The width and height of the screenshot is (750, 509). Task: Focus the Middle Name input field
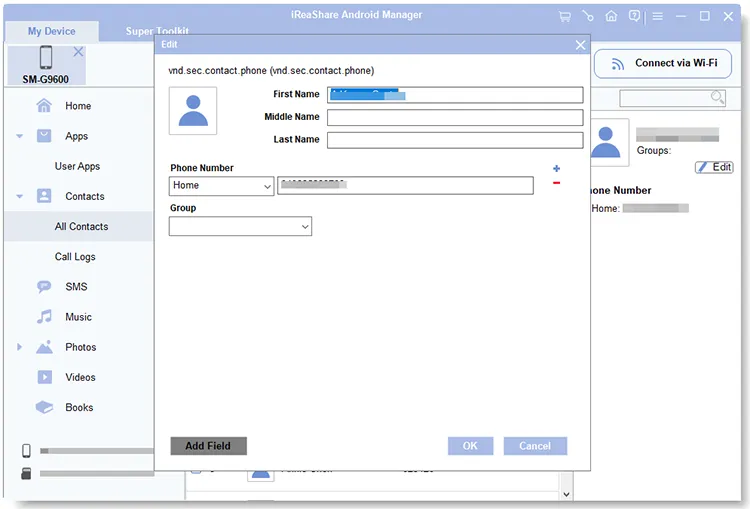coord(455,117)
